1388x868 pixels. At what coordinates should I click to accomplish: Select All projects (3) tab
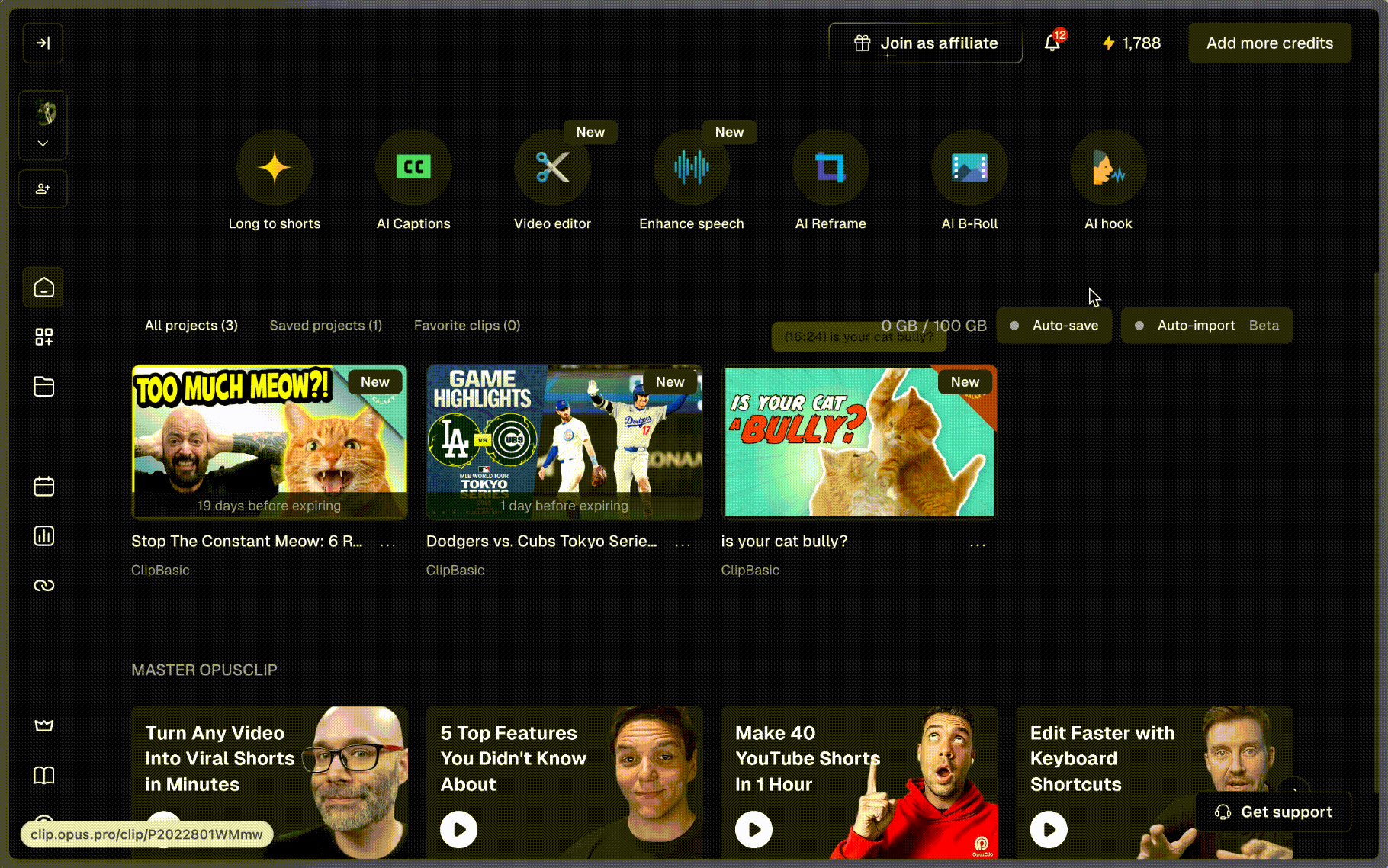click(191, 325)
